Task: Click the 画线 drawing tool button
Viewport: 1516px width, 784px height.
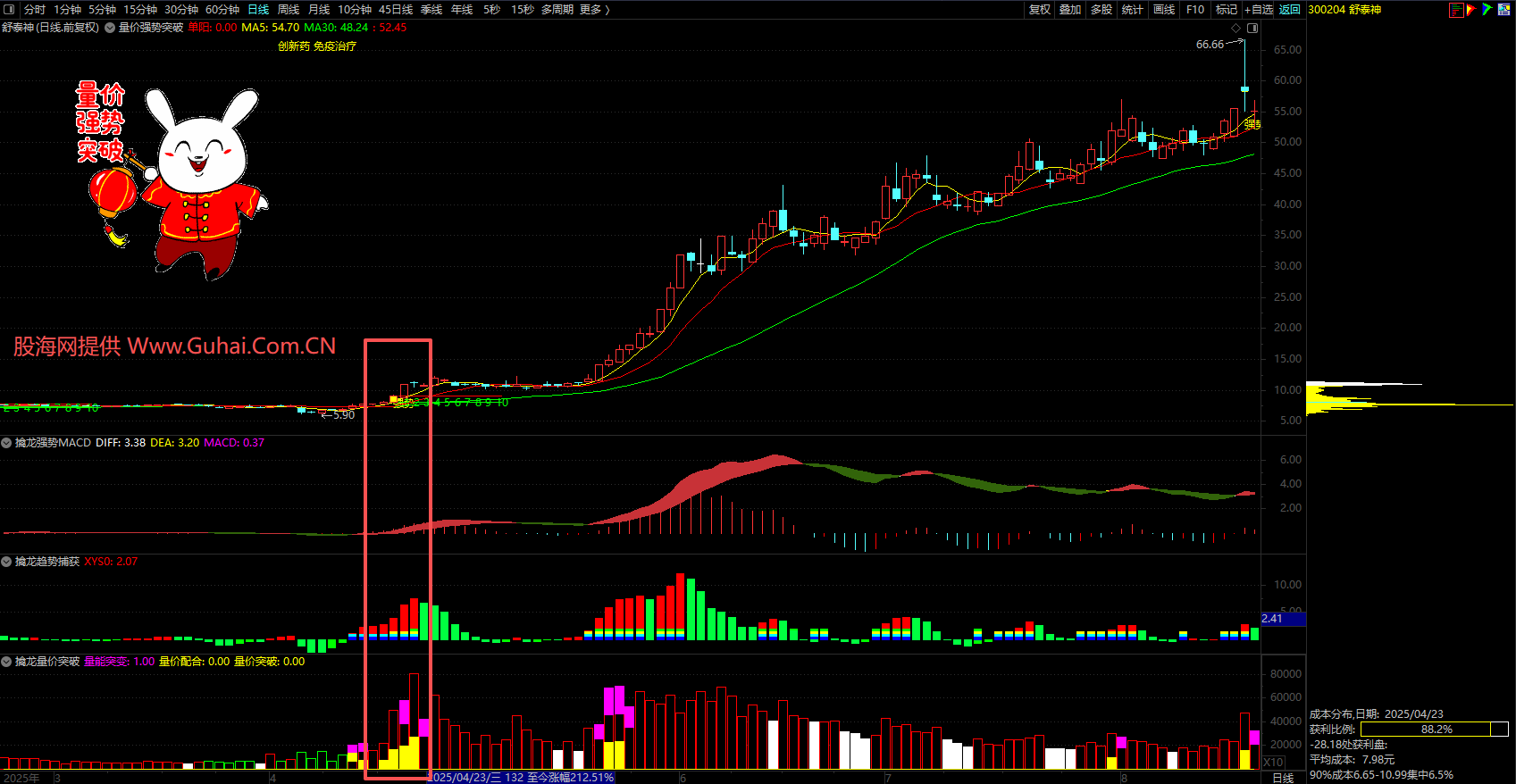Action: pos(1164,9)
